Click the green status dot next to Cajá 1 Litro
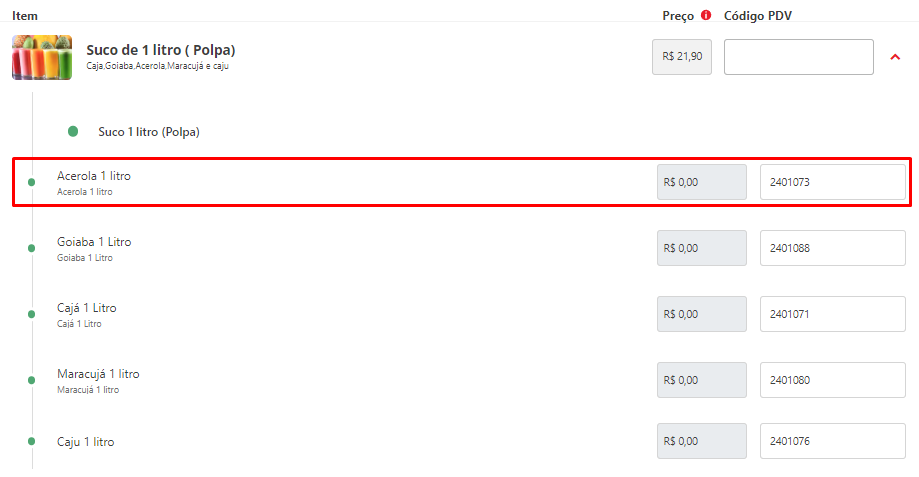Viewport: 919px width, 477px height. point(32,314)
